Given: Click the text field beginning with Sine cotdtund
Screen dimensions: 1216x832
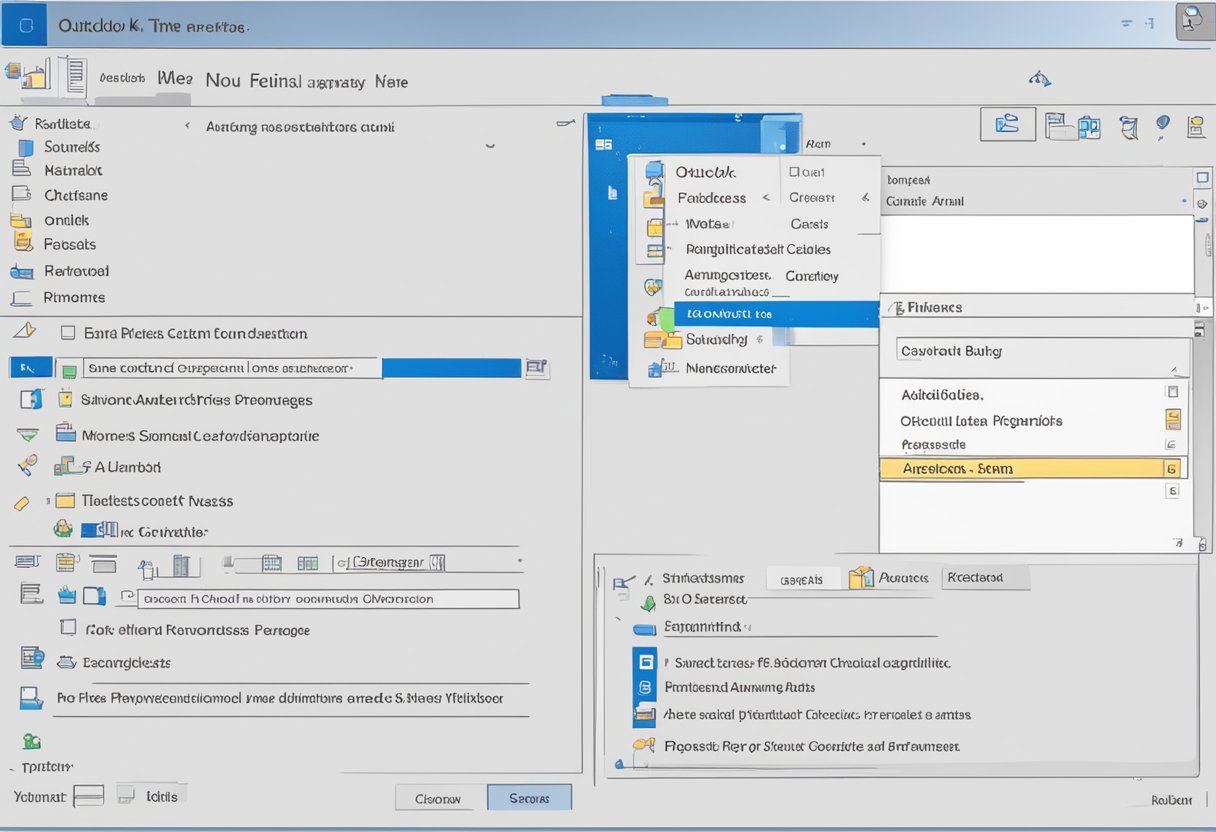Looking at the screenshot, I should (x=230, y=368).
